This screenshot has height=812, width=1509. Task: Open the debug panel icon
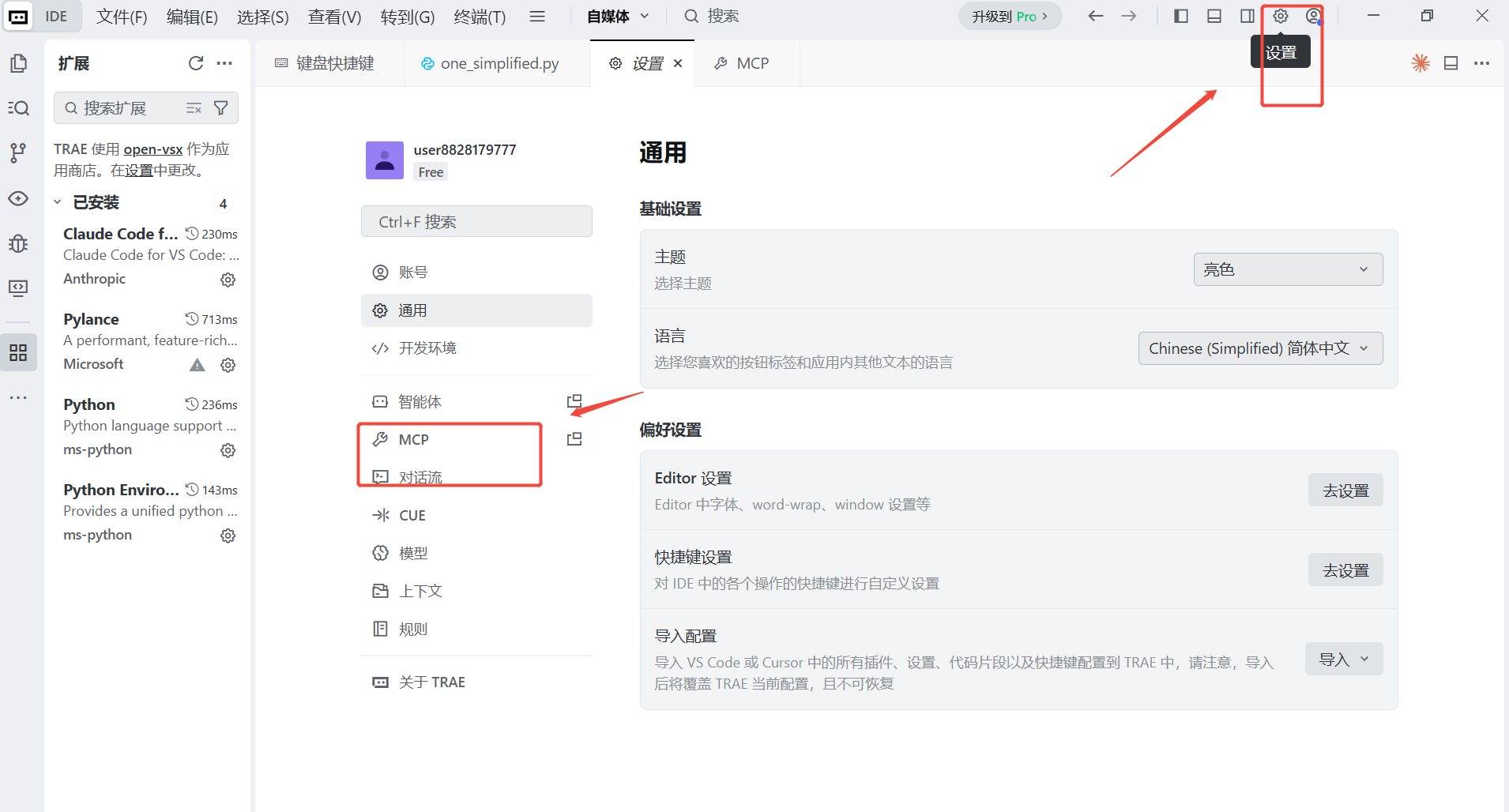18,243
